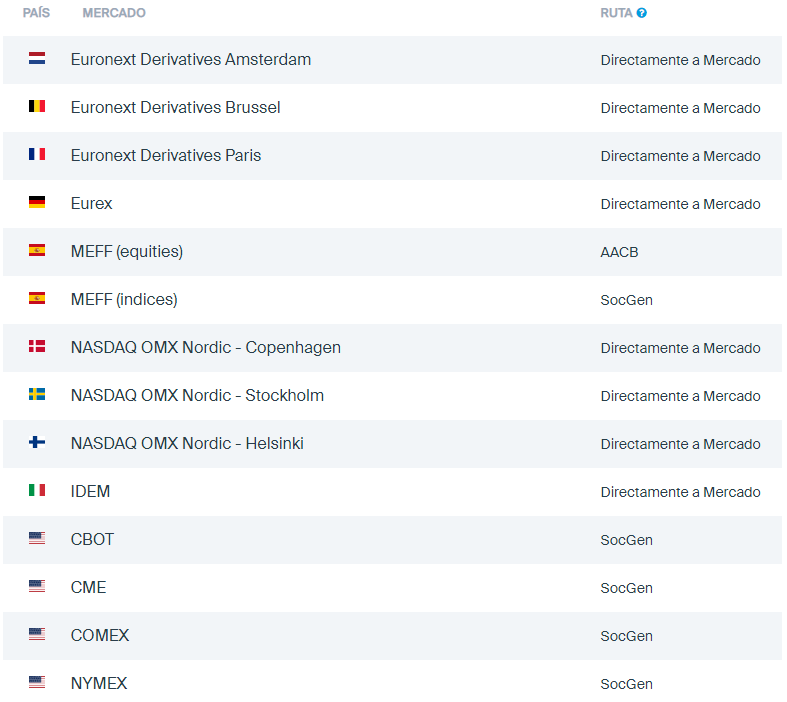Viewport: 787px width, 702px height.
Task: Click the help icon beside RUTA header
Action: pyautogui.click(x=642, y=13)
